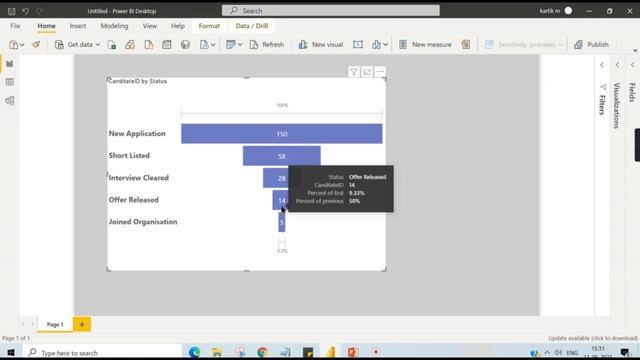Click Update available download link
The width and height of the screenshot is (640, 360).
593,338
